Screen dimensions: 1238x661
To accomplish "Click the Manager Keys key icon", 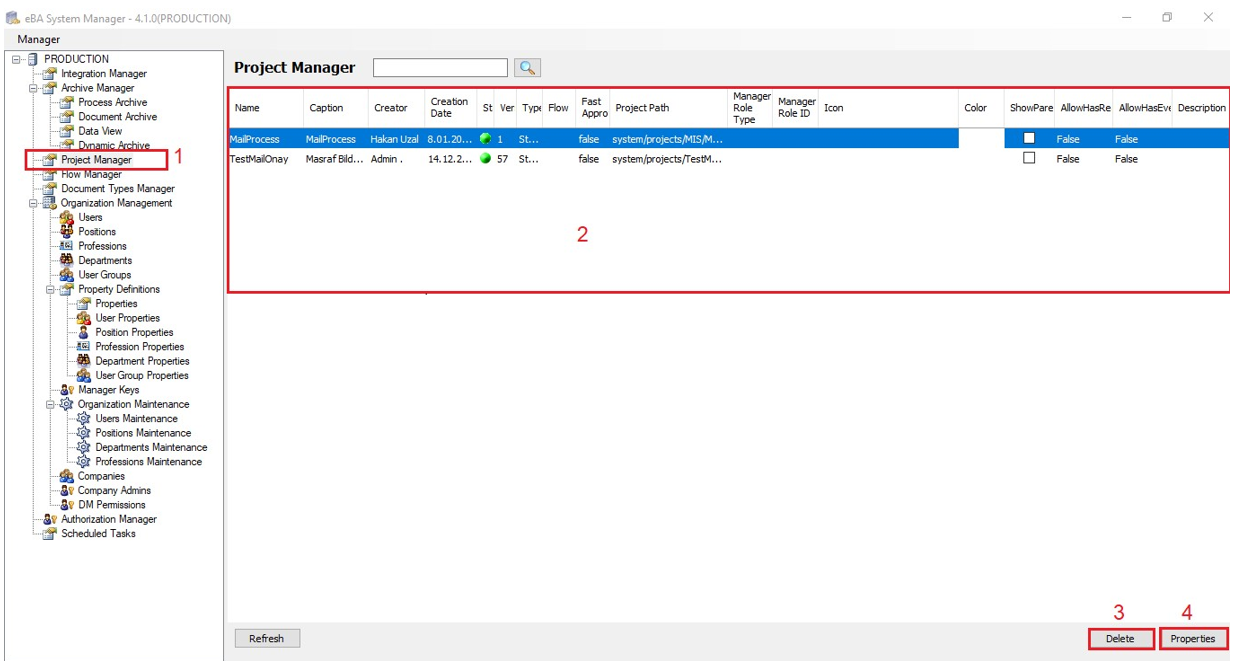I will point(67,390).
